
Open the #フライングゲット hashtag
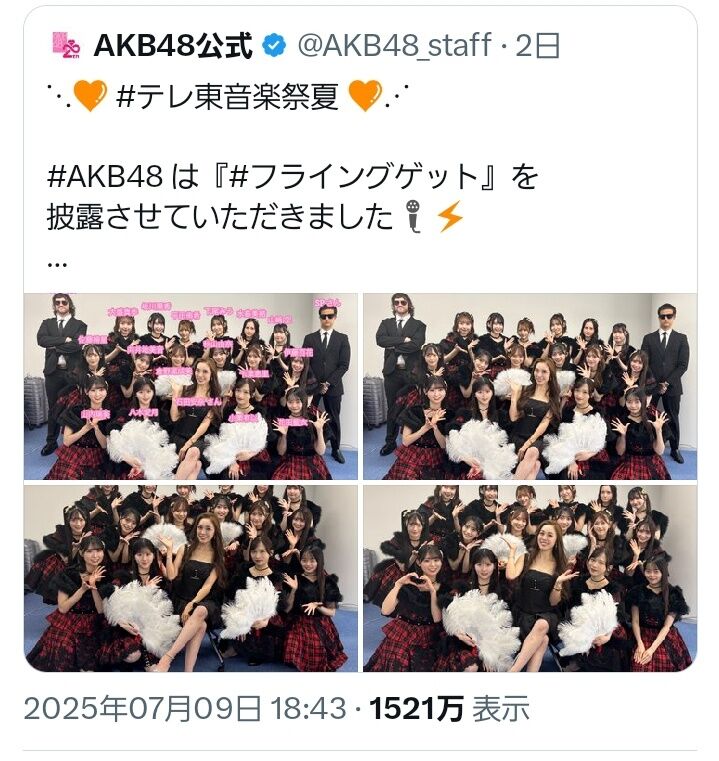354,176
